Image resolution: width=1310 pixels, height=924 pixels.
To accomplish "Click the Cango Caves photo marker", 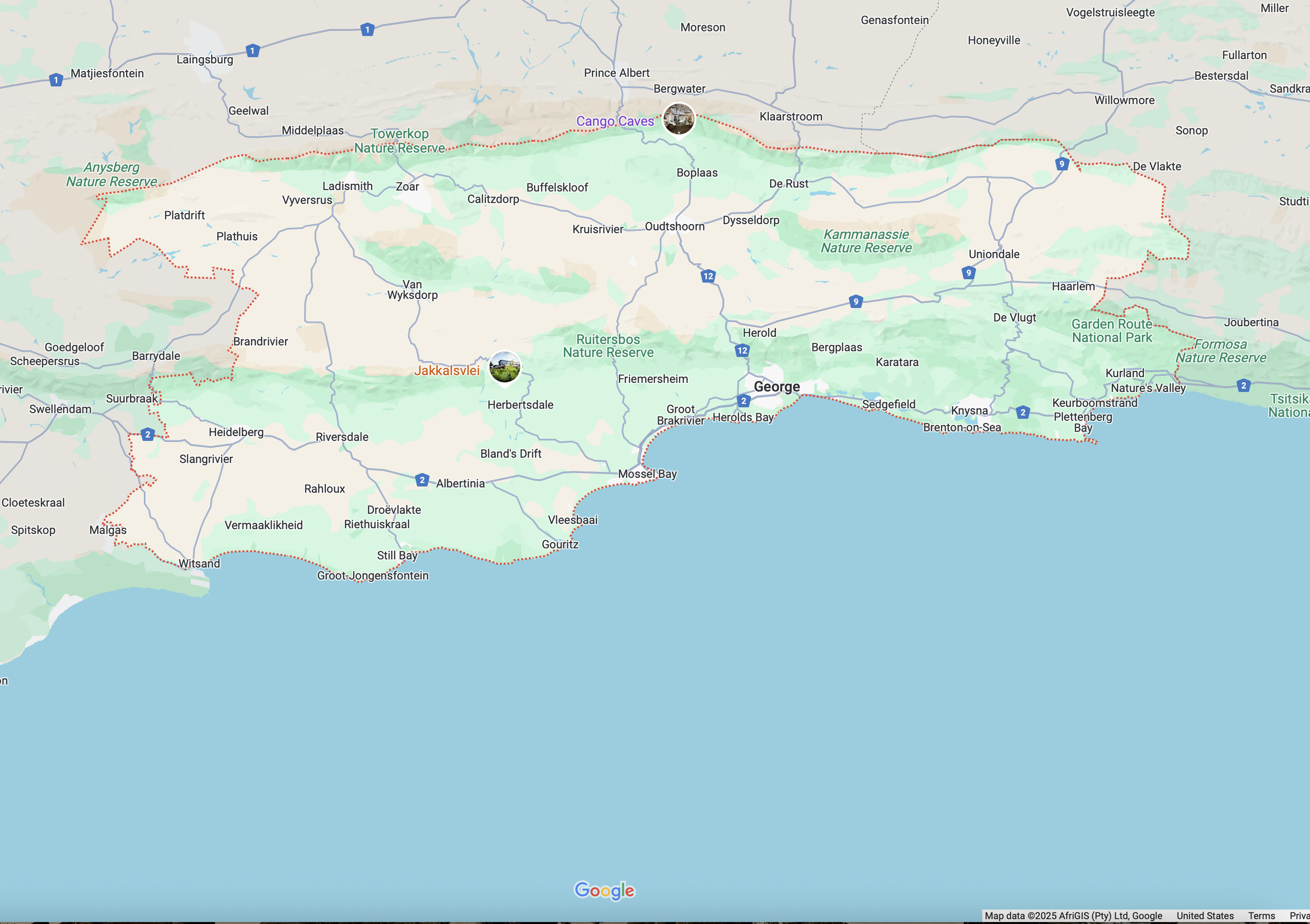I will coord(679,118).
